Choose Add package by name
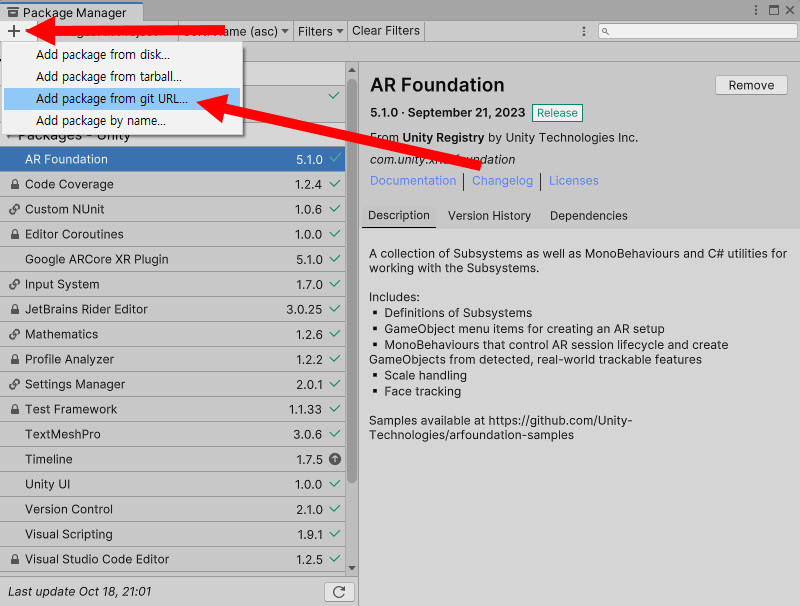This screenshot has width=800, height=606. [x=122, y=120]
